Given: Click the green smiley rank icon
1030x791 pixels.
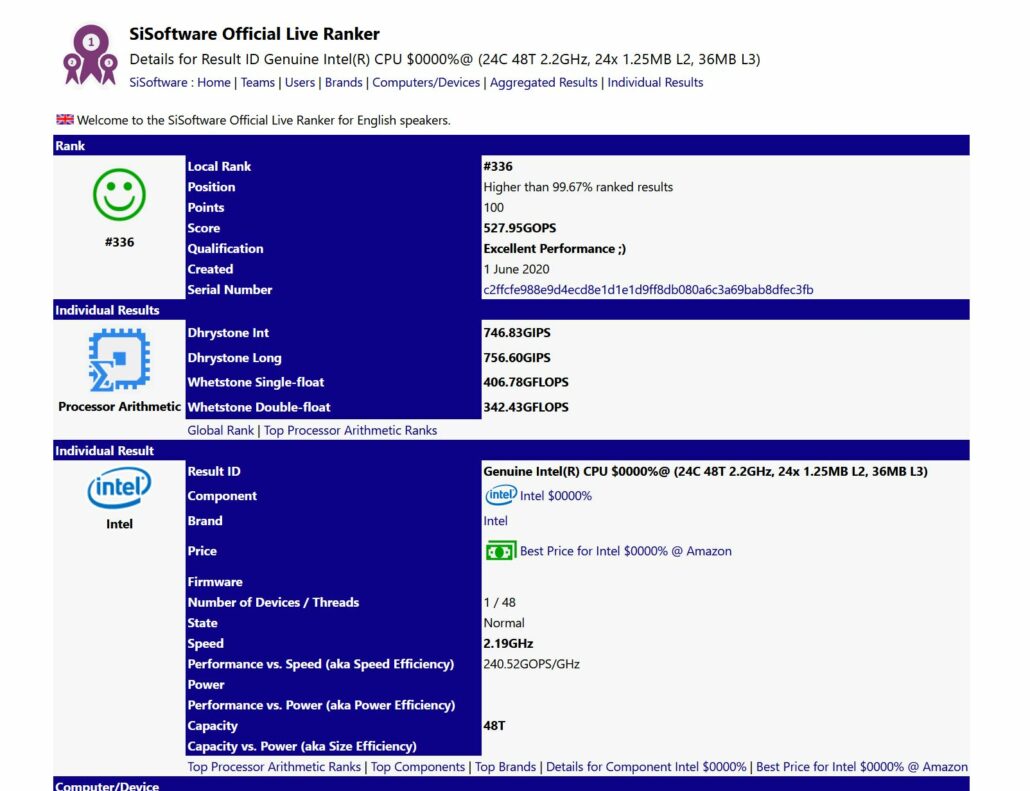Looking at the screenshot, I should coord(118,196).
